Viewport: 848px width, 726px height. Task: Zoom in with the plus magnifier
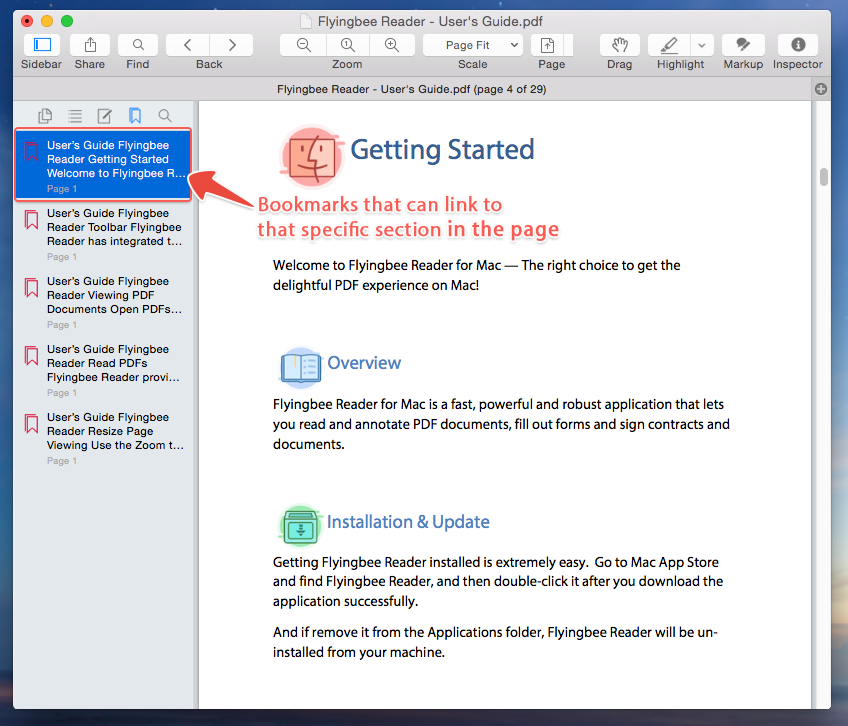click(x=392, y=45)
